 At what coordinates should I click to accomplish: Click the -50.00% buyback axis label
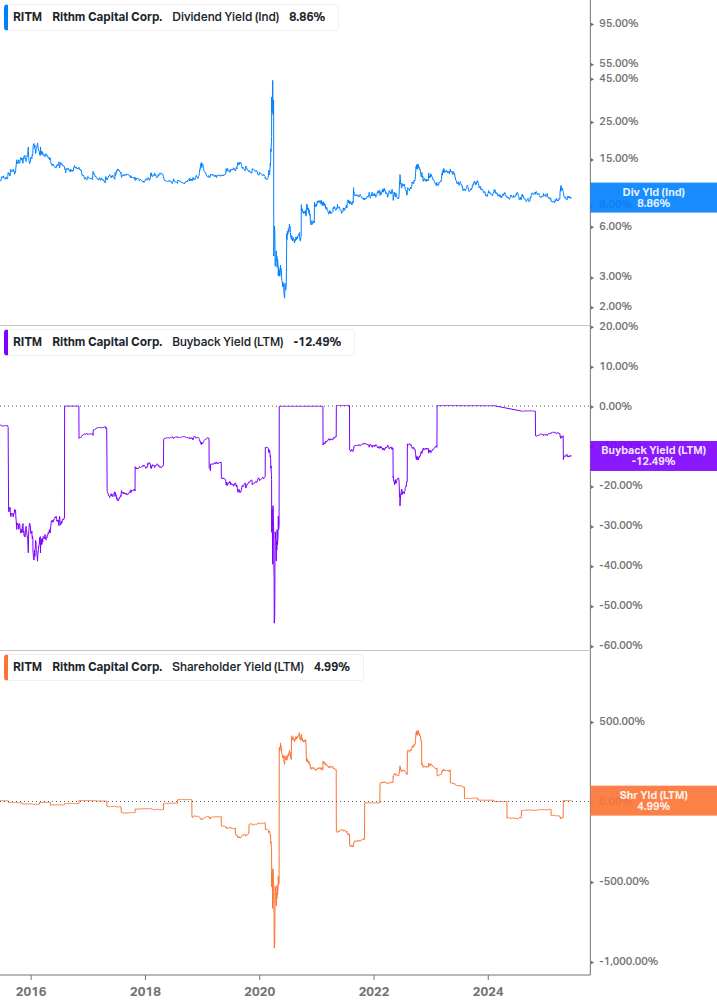point(620,606)
